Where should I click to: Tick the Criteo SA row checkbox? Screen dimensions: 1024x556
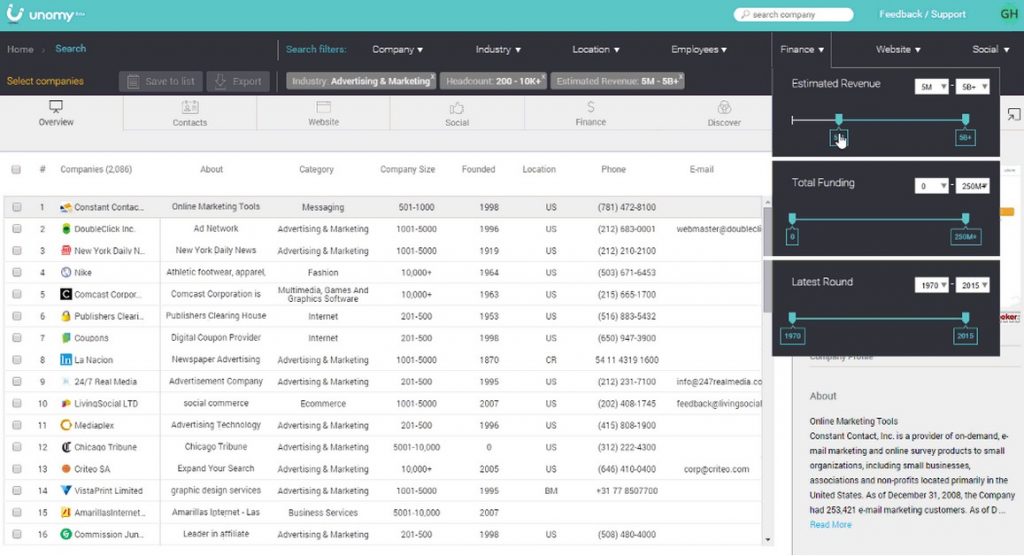(17, 468)
